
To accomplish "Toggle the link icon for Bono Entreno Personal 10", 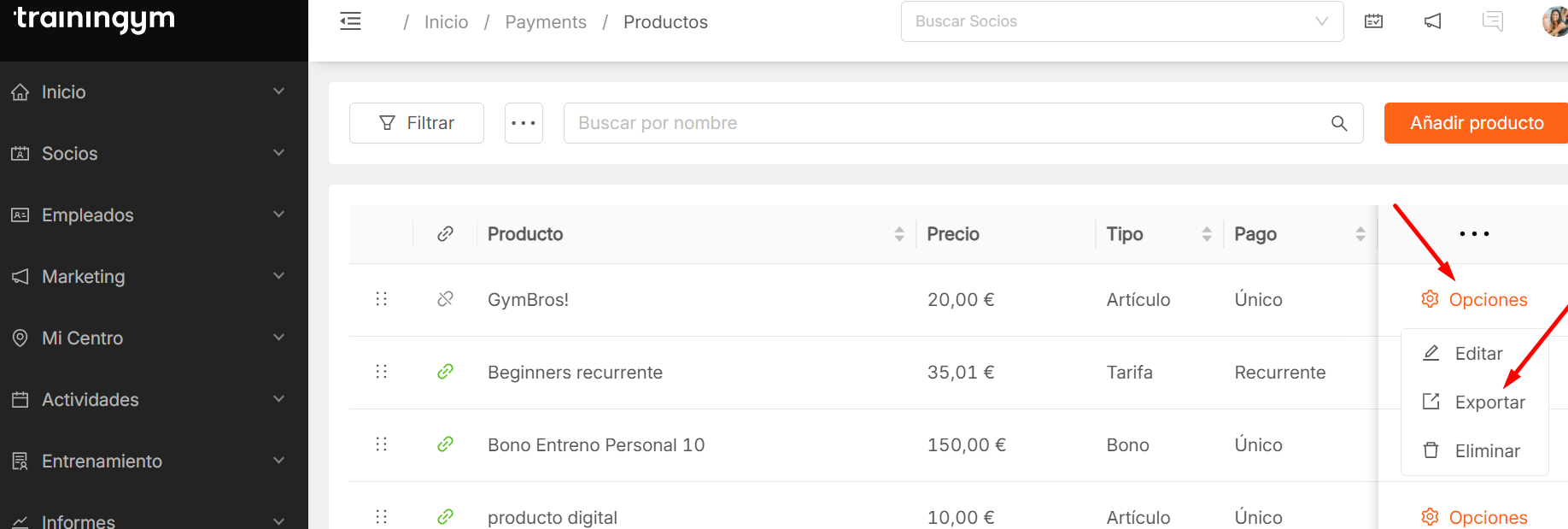I will click(x=445, y=444).
